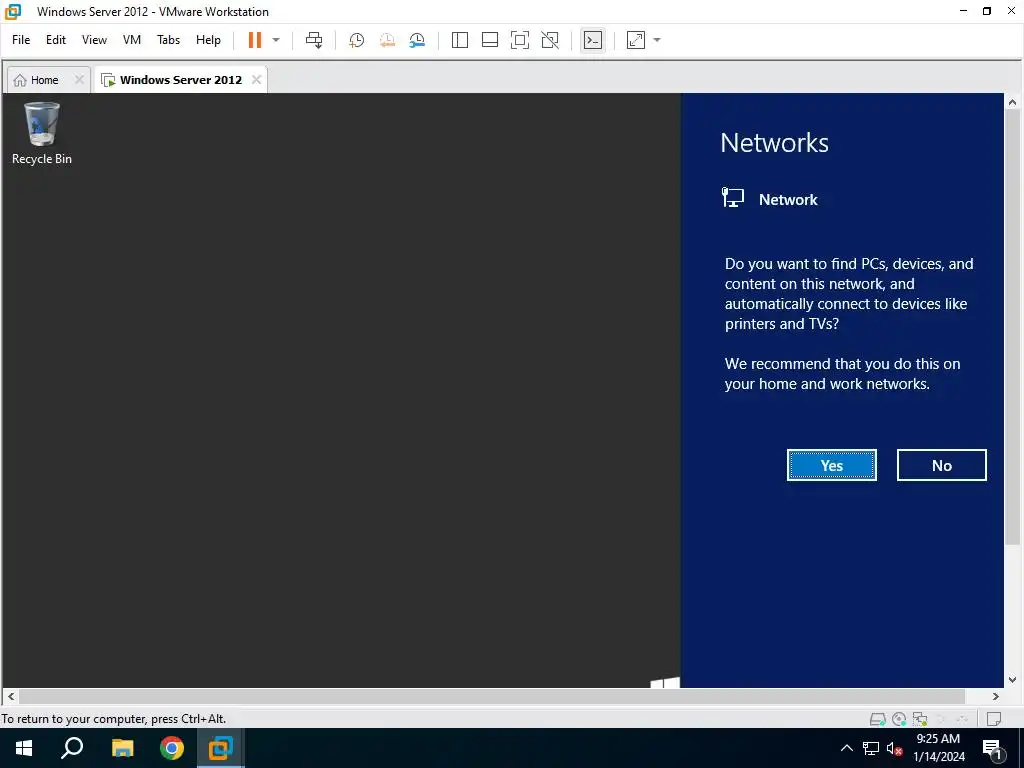
Task: Click the Network connection icon in the panel
Action: (733, 198)
